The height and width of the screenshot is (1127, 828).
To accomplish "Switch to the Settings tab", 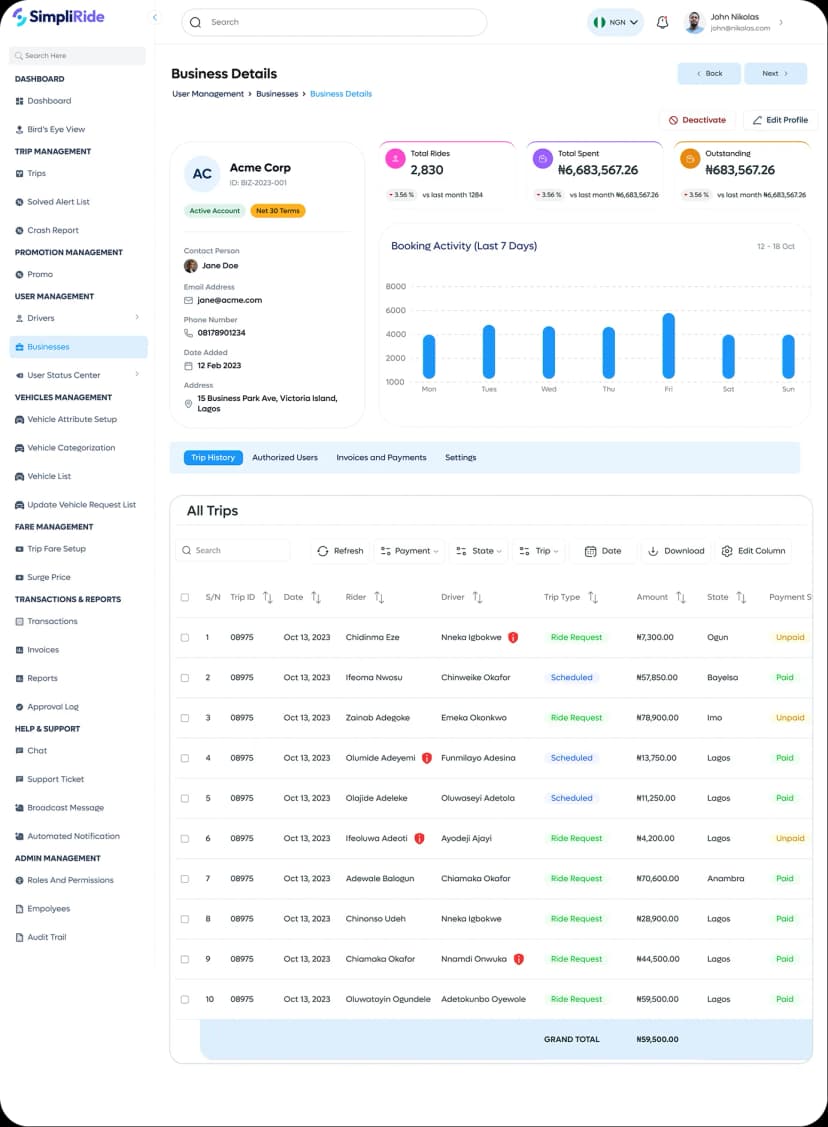I will click(x=461, y=458).
